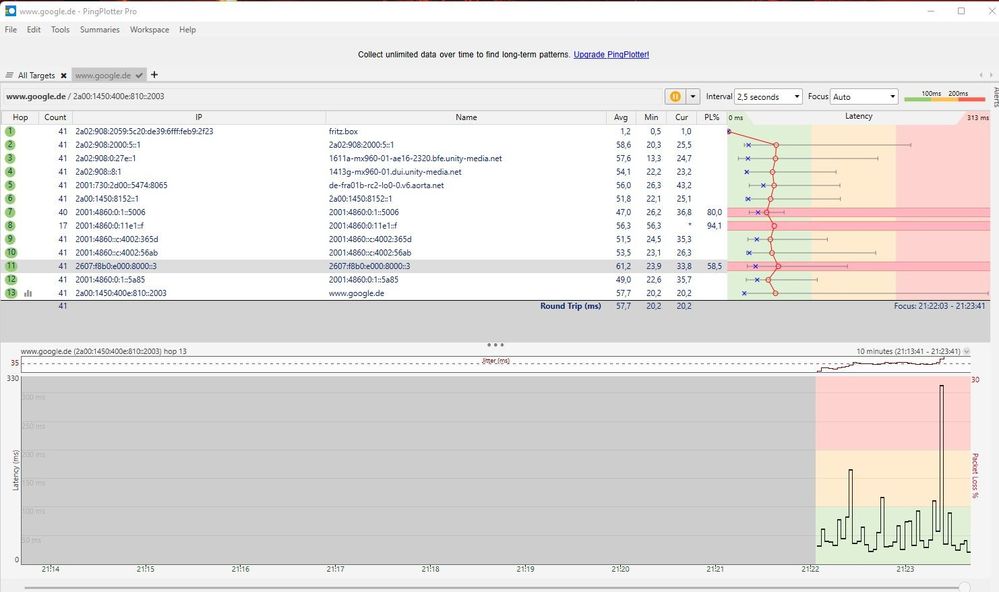
Task: Open the Alerts side panel tab
Action: tap(995, 97)
